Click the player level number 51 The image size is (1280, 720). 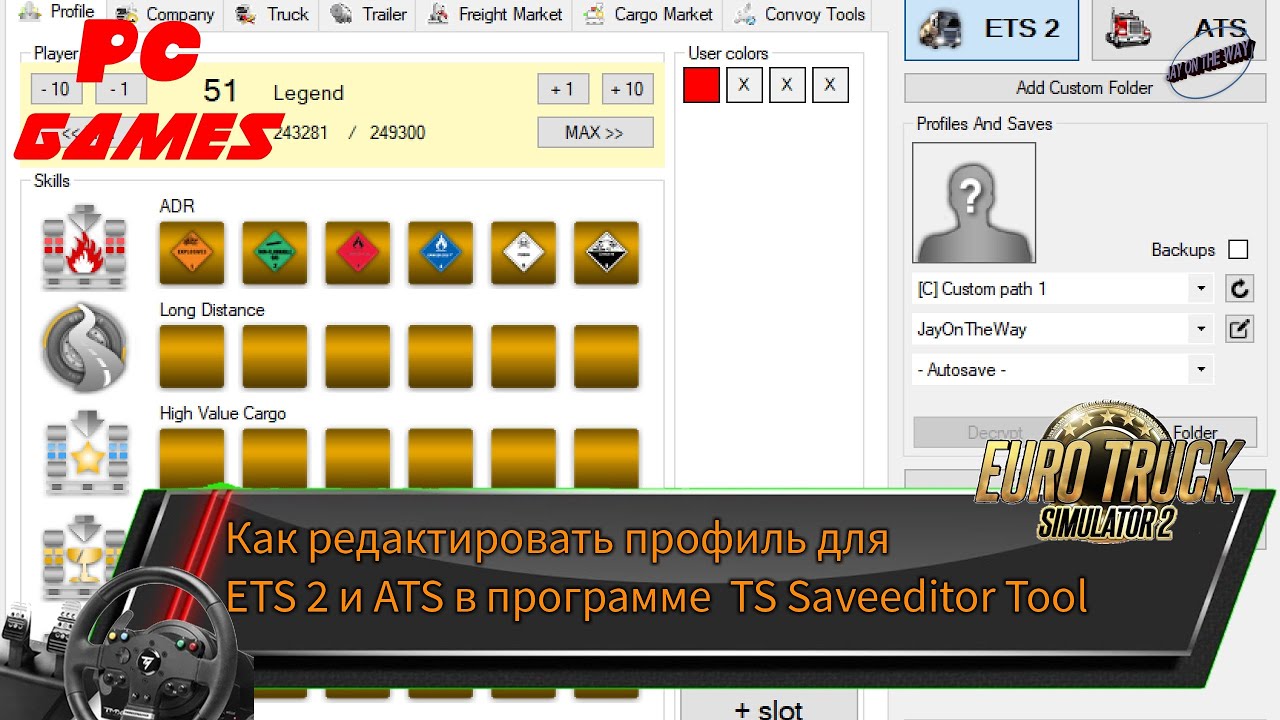pyautogui.click(x=220, y=91)
